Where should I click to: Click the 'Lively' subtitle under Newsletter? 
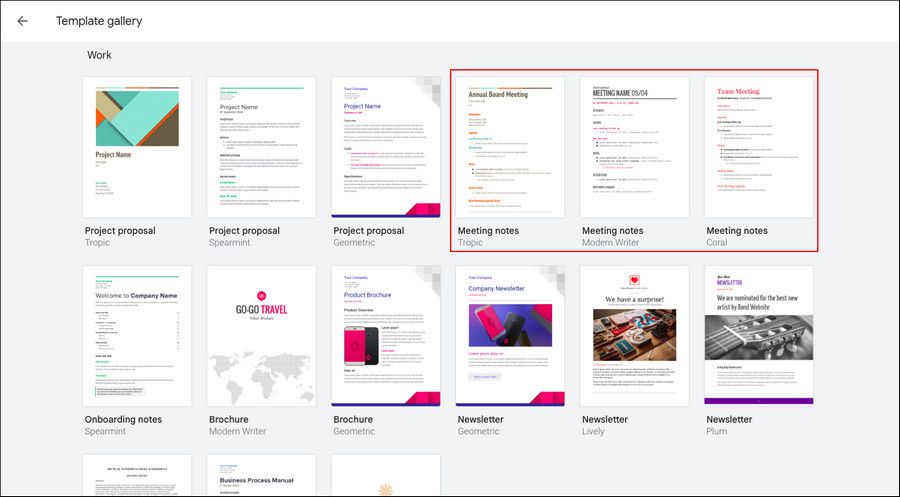(x=593, y=432)
